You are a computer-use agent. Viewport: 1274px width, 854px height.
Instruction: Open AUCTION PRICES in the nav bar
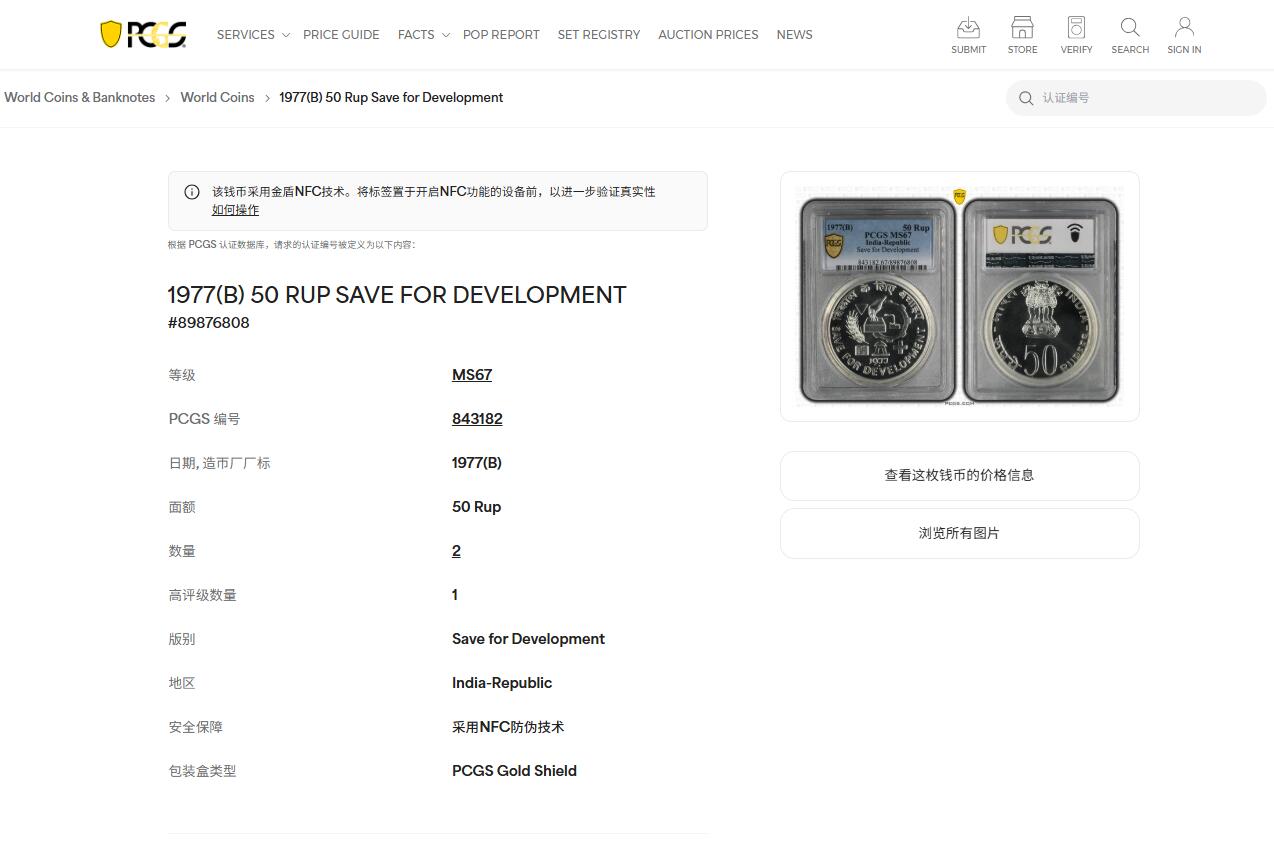point(708,34)
